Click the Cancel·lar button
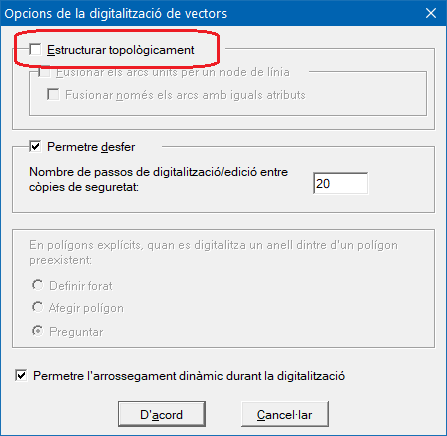Image resolution: width=447 pixels, height=436 pixels. [x=285, y=414]
